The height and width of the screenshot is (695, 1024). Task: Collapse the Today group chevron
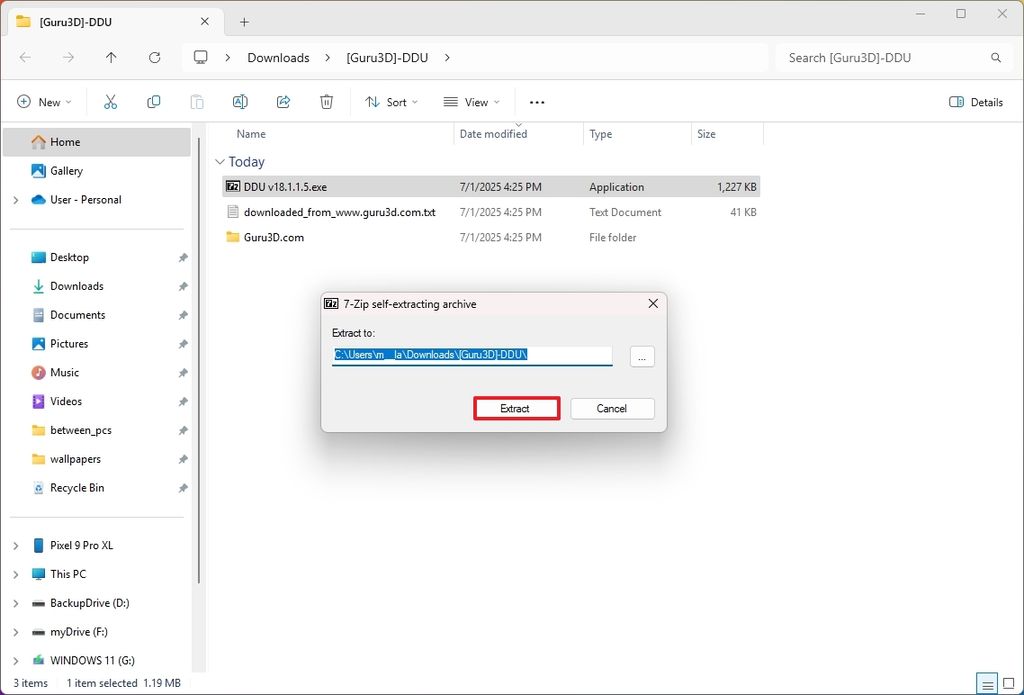point(220,161)
